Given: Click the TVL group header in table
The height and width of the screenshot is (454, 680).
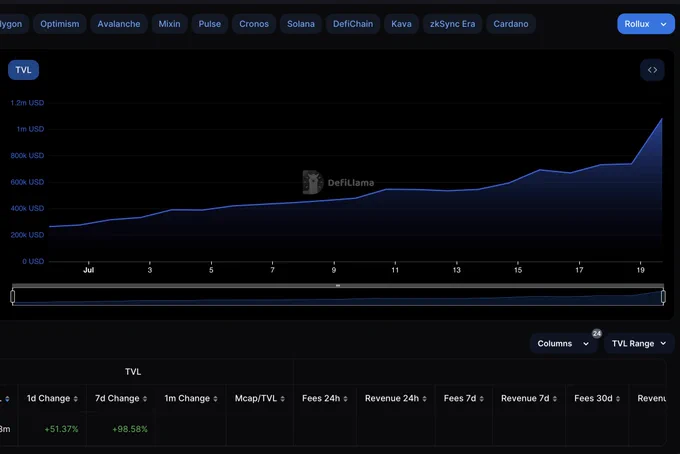Looking at the screenshot, I should pyautogui.click(x=133, y=372).
